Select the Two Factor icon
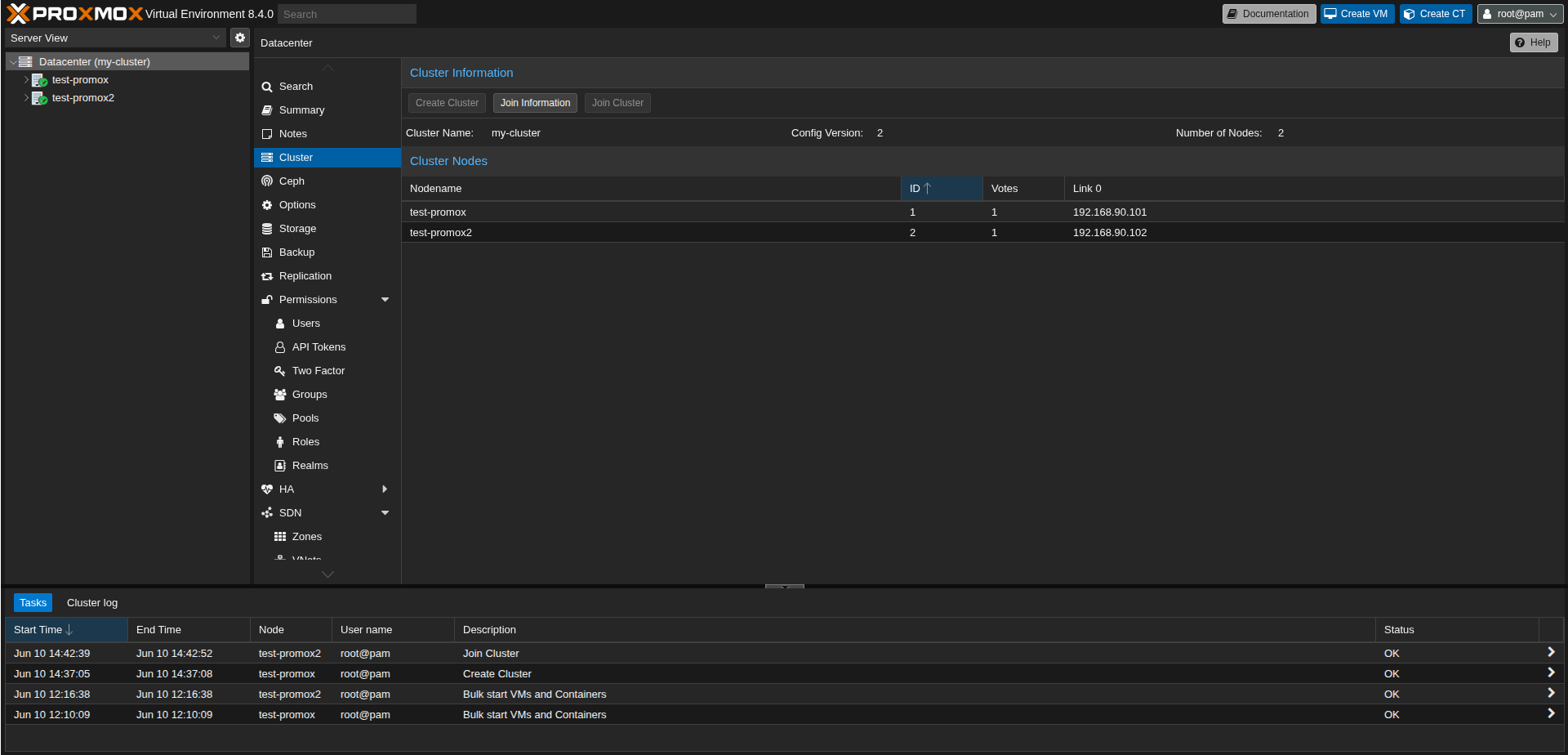1568x755 pixels. point(280,370)
